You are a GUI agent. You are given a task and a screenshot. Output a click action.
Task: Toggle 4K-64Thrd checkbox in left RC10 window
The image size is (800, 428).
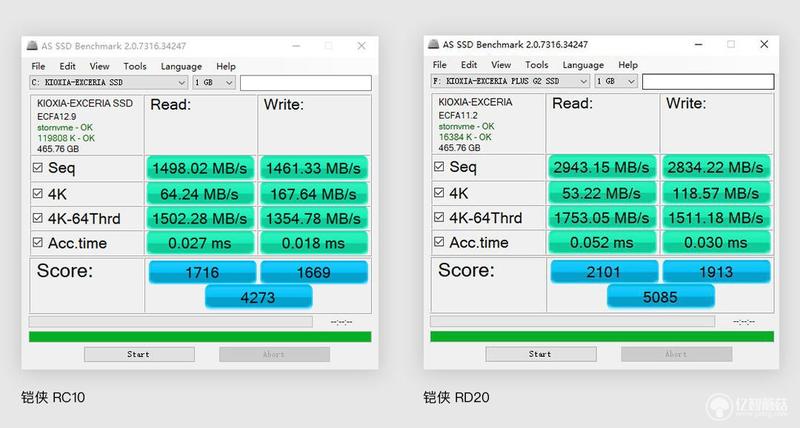37,218
